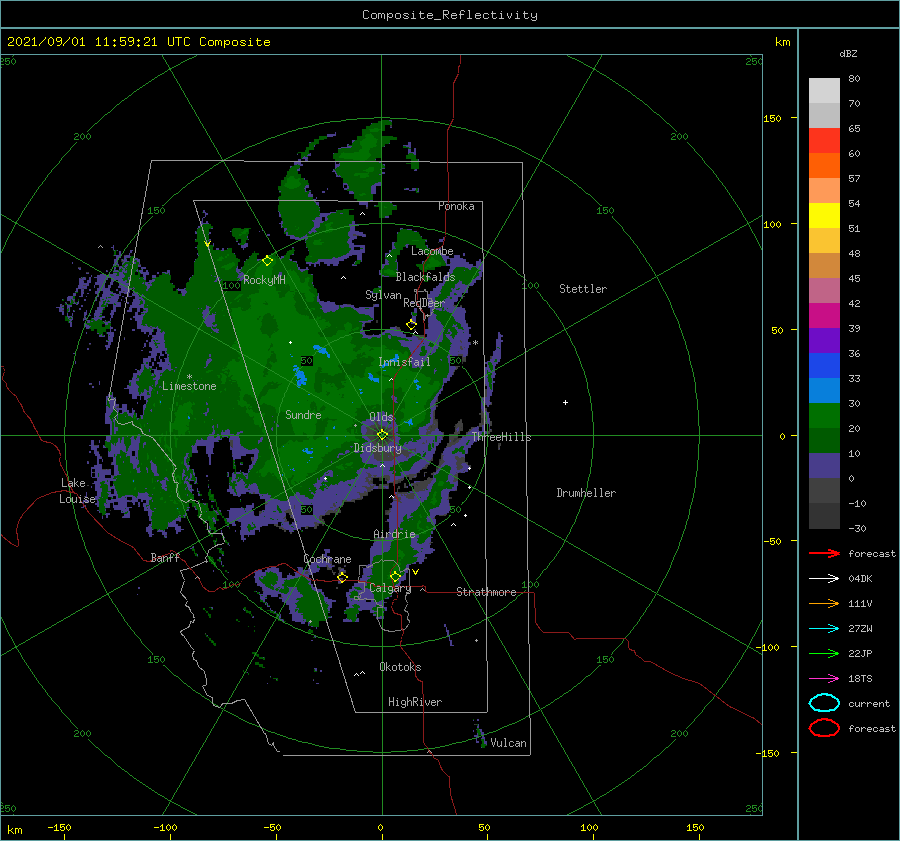Click the Lake Louise label

point(78,491)
